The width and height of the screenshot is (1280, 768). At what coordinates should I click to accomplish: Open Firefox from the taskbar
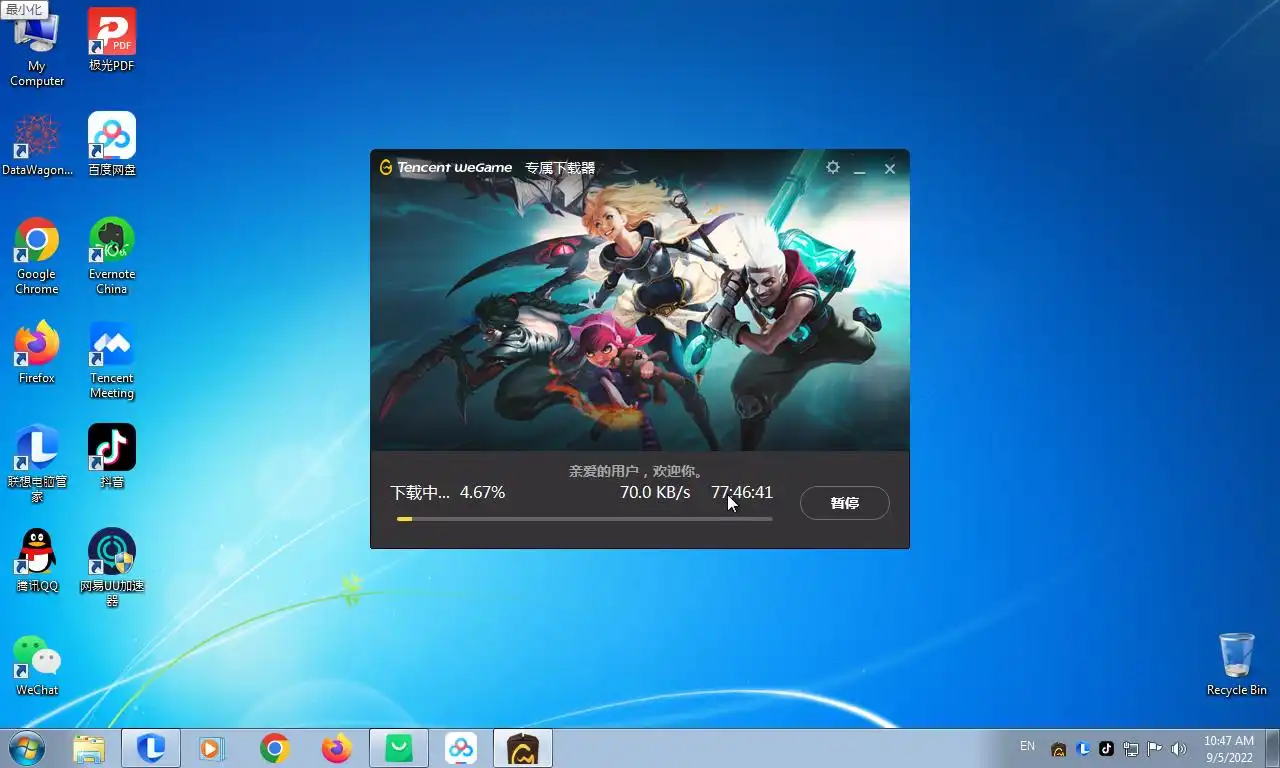pyautogui.click(x=337, y=748)
